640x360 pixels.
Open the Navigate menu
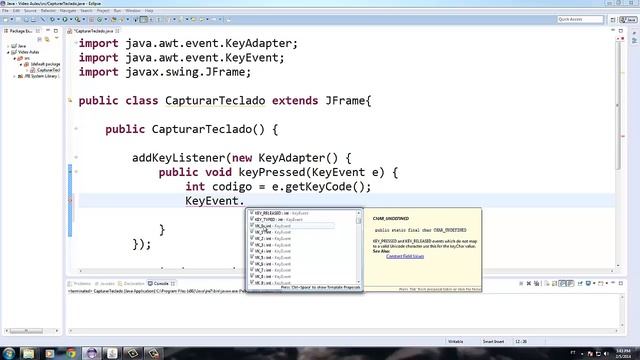point(68,11)
